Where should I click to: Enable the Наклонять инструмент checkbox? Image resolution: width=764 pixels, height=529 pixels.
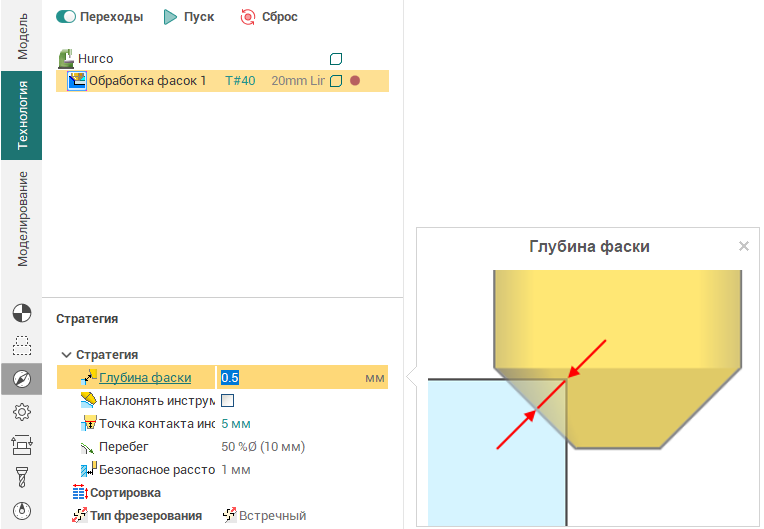click(x=227, y=401)
